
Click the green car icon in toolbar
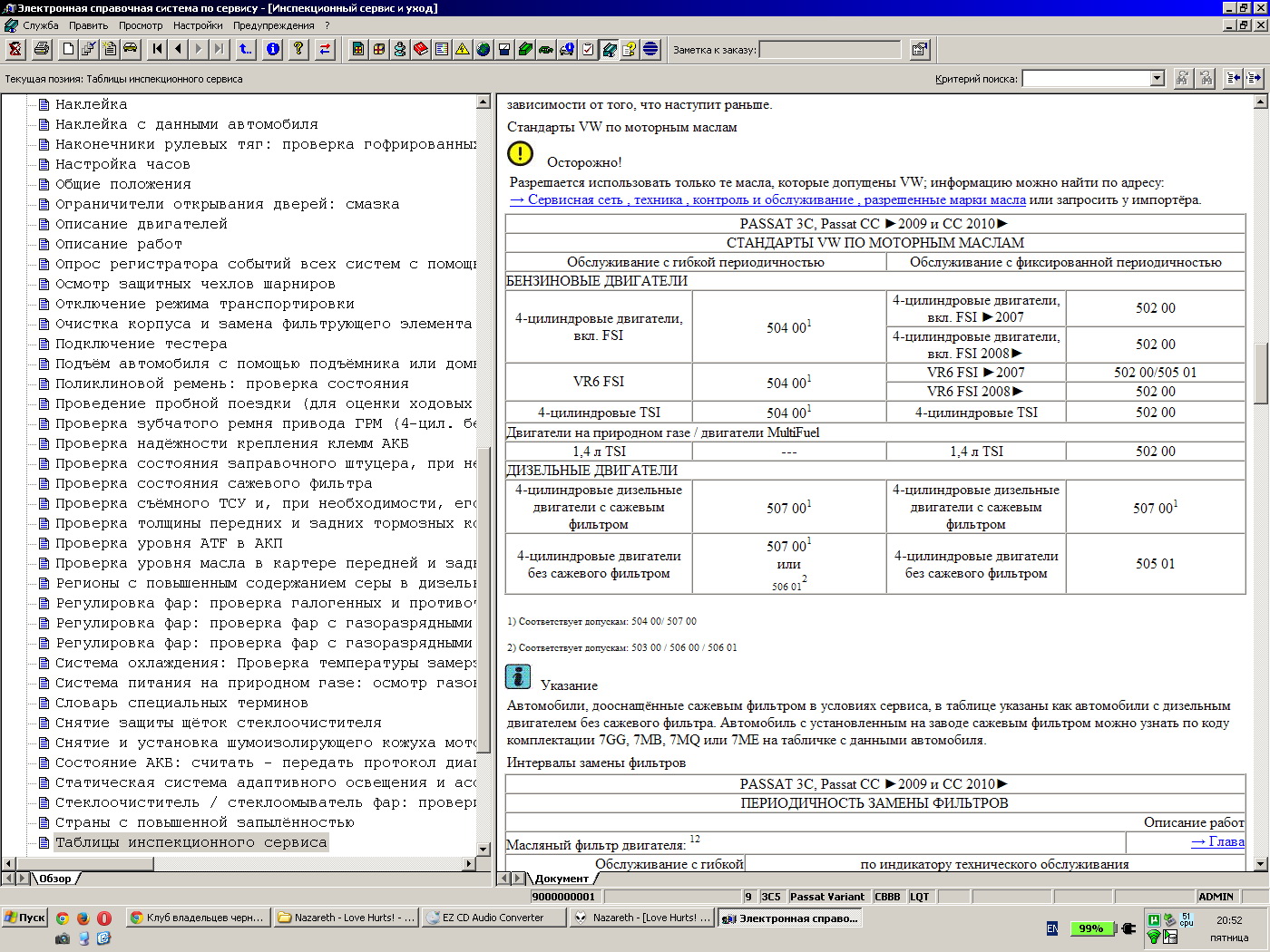[546, 49]
